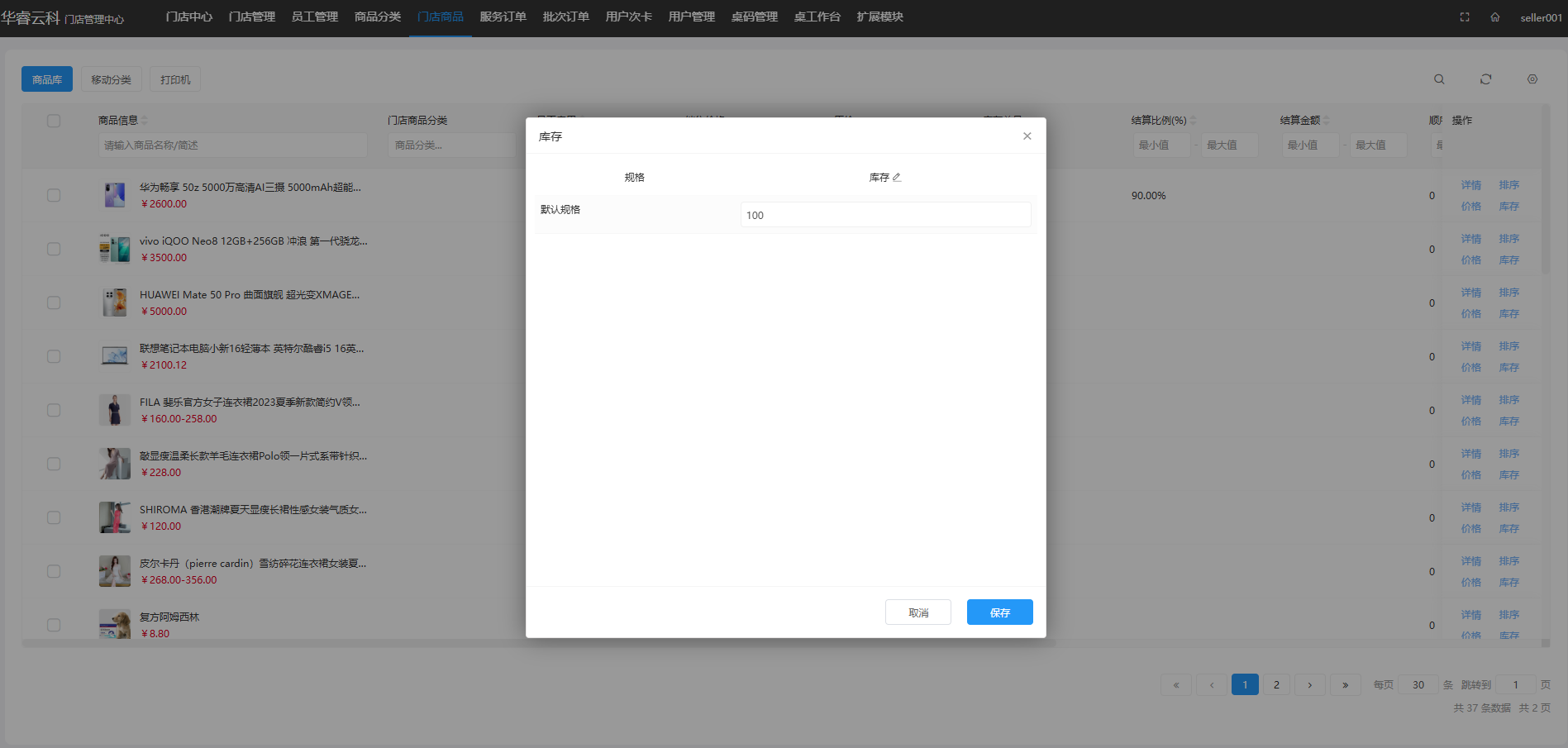The width and height of the screenshot is (1568, 748).
Task: Click the sort icon next to 商品信息
Action: click(145, 121)
